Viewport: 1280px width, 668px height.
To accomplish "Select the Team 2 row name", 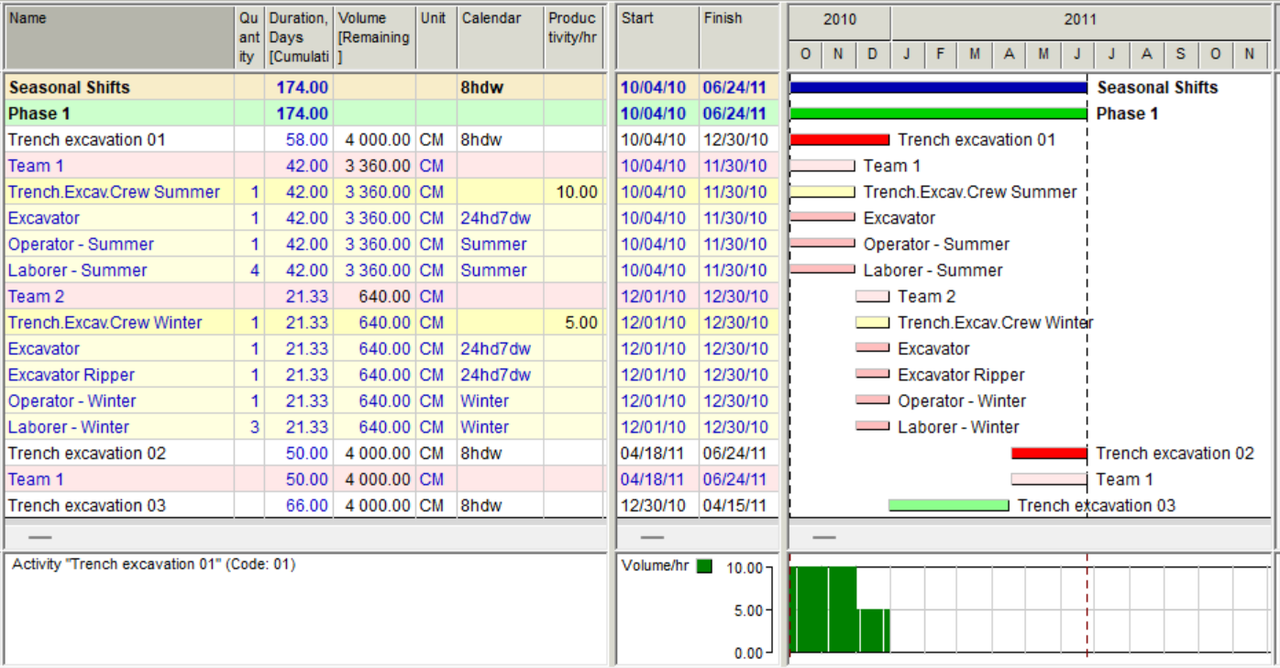I will click(36, 297).
